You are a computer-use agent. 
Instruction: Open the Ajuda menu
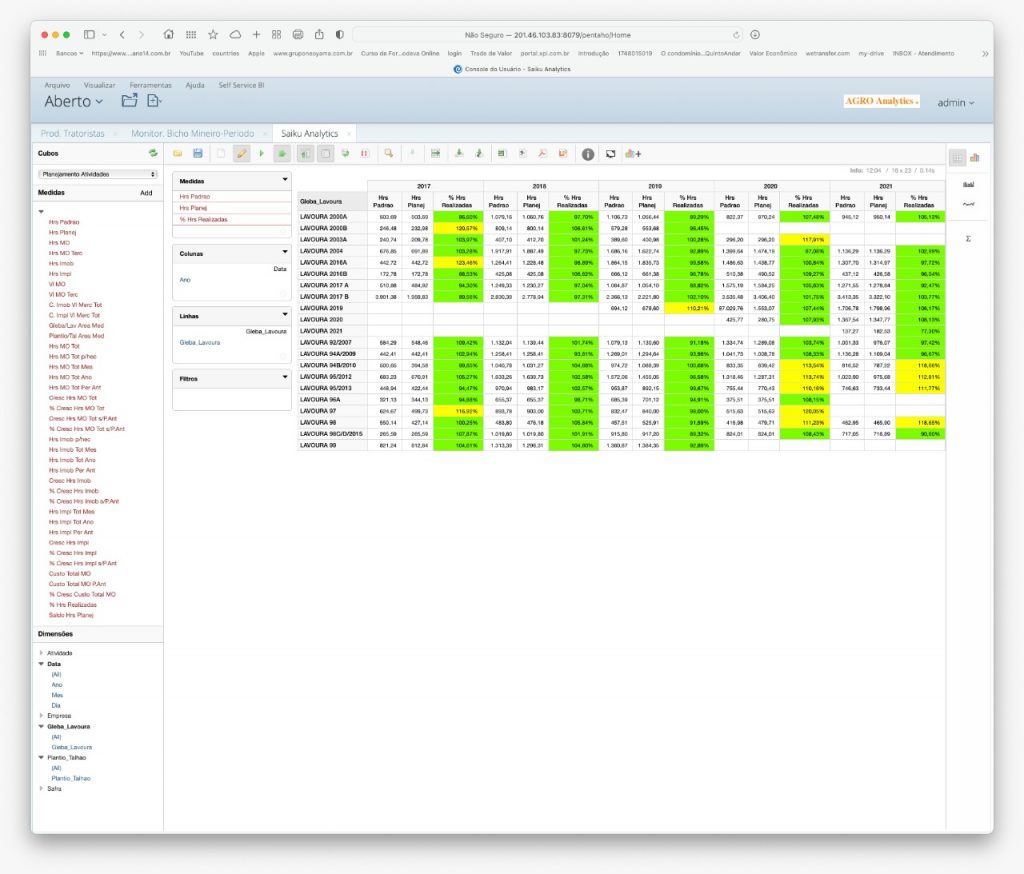click(195, 85)
